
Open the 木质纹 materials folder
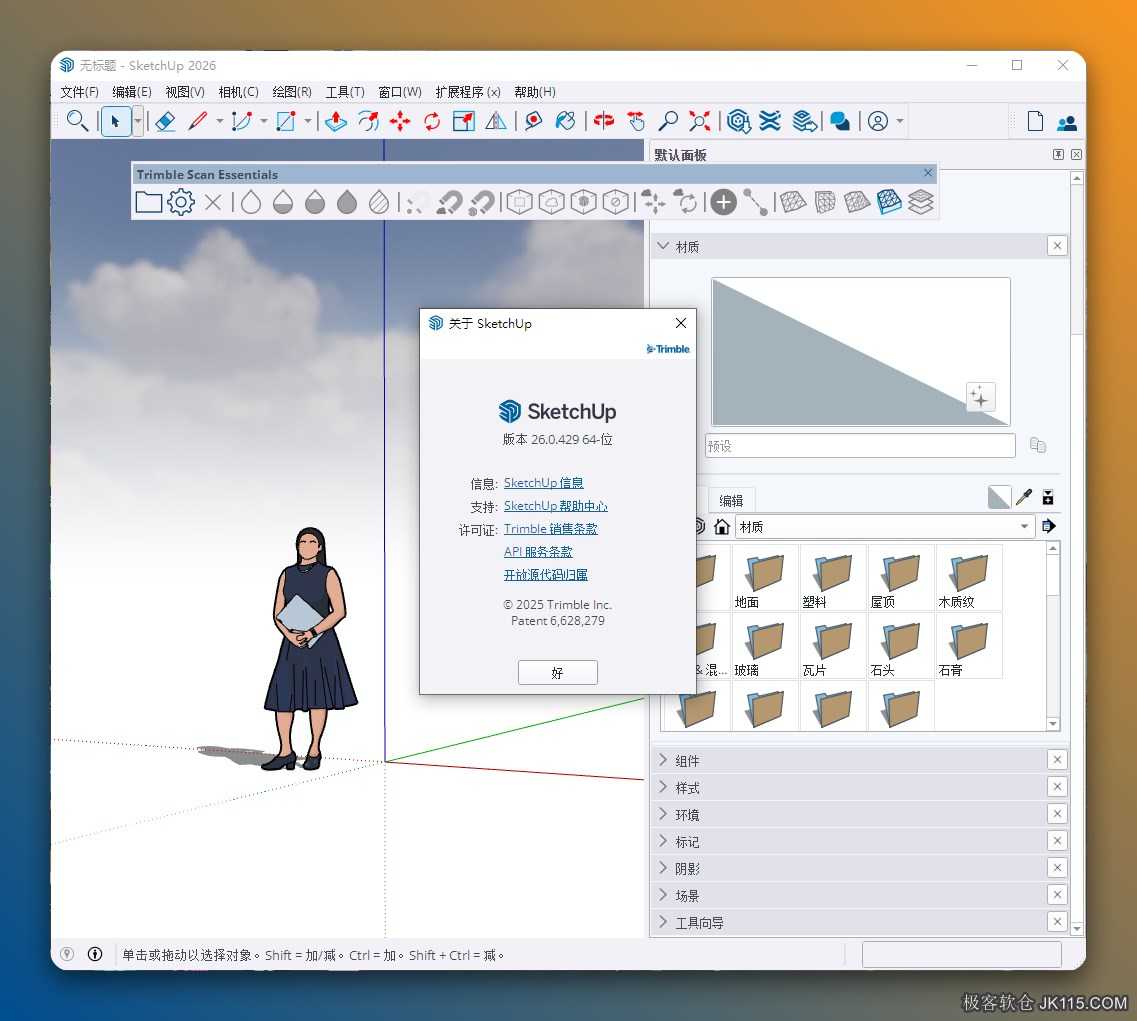pyautogui.click(x=969, y=578)
